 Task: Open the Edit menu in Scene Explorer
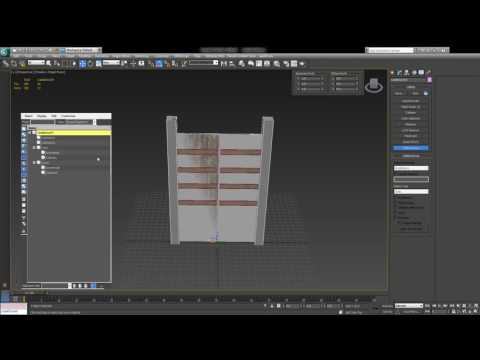pyautogui.click(x=54, y=116)
